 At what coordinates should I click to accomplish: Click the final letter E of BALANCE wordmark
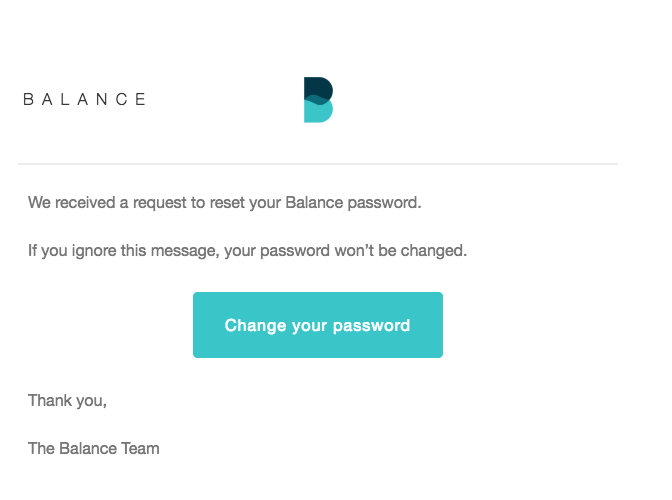pos(141,99)
